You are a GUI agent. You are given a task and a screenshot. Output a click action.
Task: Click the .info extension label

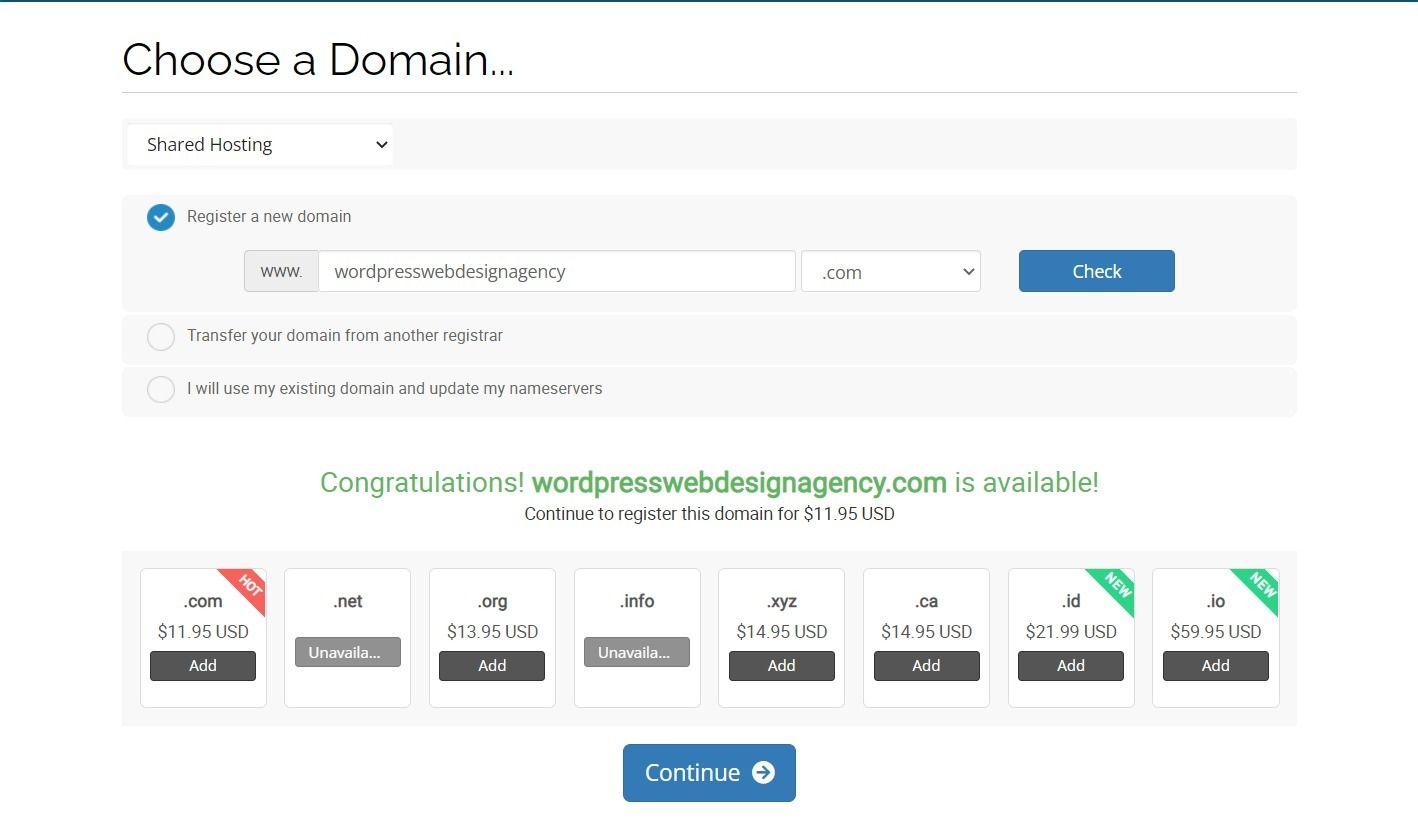coord(637,601)
